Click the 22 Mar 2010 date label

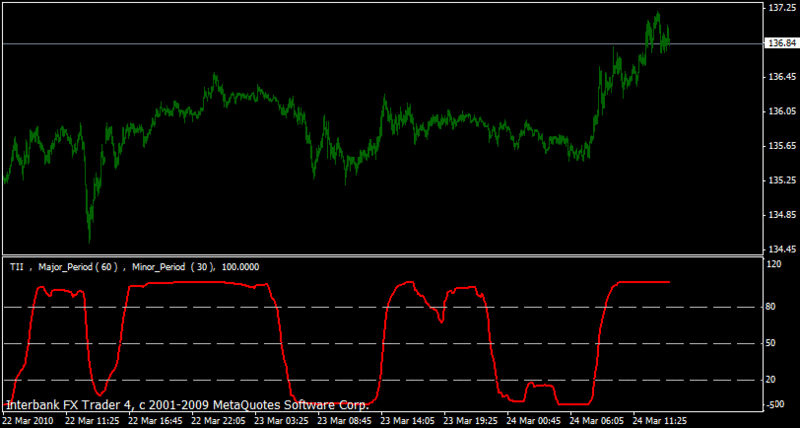[28, 421]
